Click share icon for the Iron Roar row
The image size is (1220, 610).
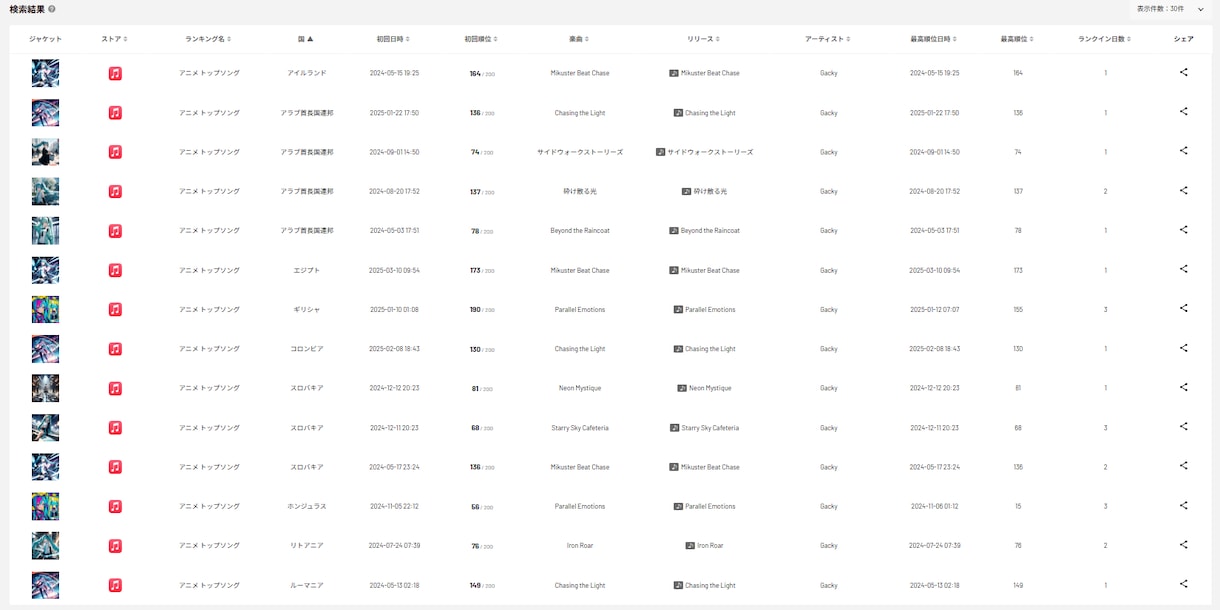[1183, 545]
